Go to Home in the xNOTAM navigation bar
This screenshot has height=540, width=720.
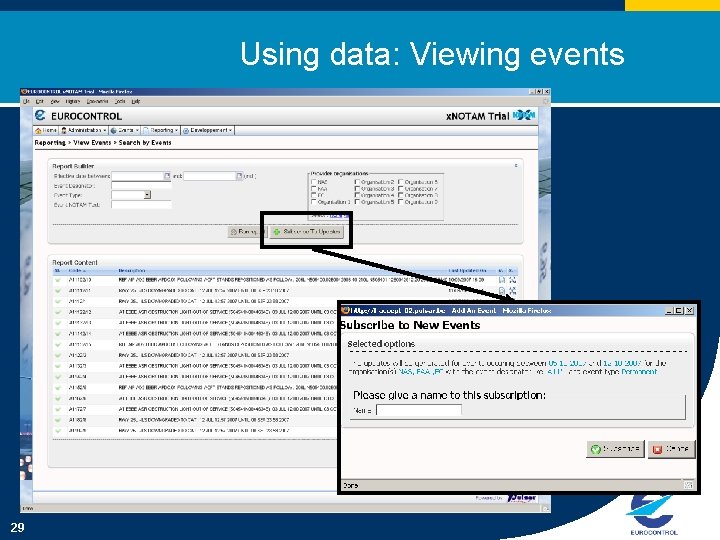pos(46,130)
